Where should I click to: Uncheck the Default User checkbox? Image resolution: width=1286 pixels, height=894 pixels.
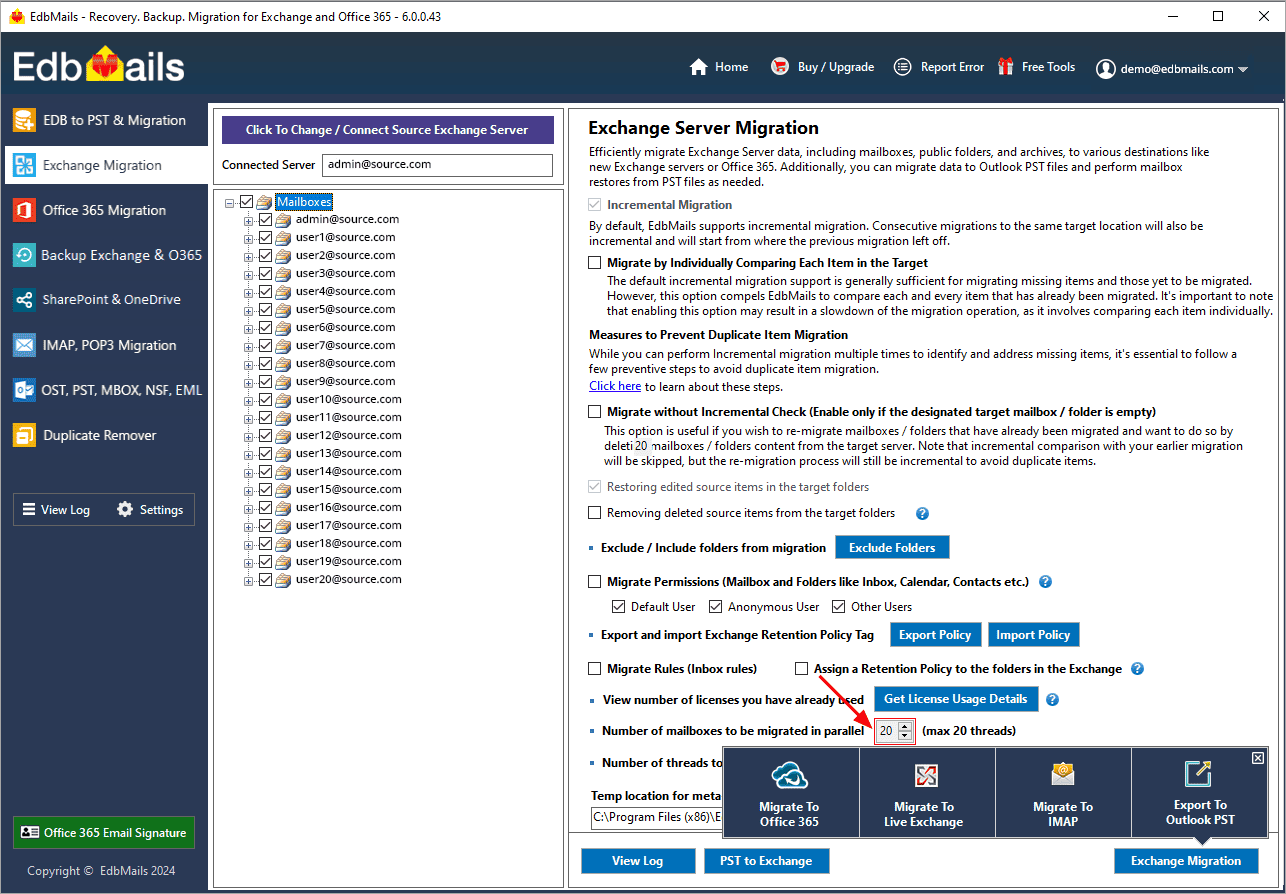[x=618, y=606]
